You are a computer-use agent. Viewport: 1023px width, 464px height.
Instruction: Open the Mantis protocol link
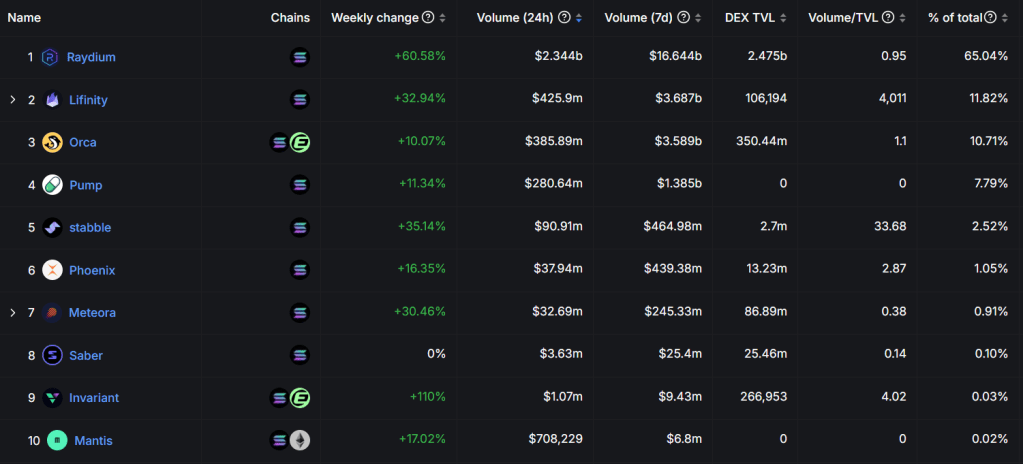[x=93, y=440]
